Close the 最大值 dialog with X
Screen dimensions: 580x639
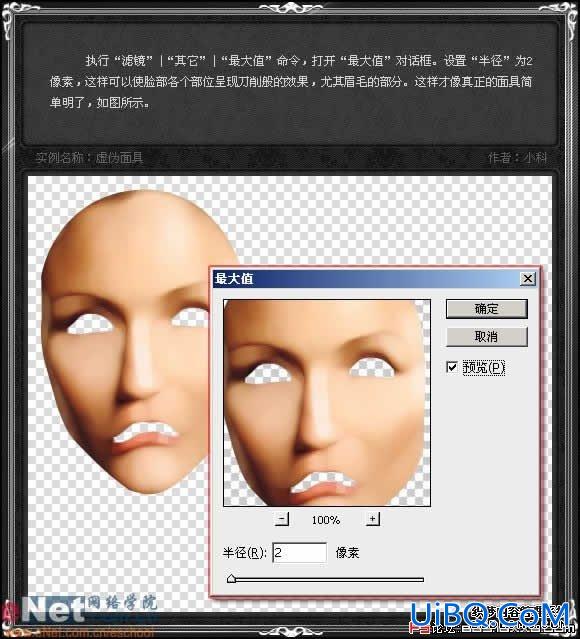click(x=528, y=279)
